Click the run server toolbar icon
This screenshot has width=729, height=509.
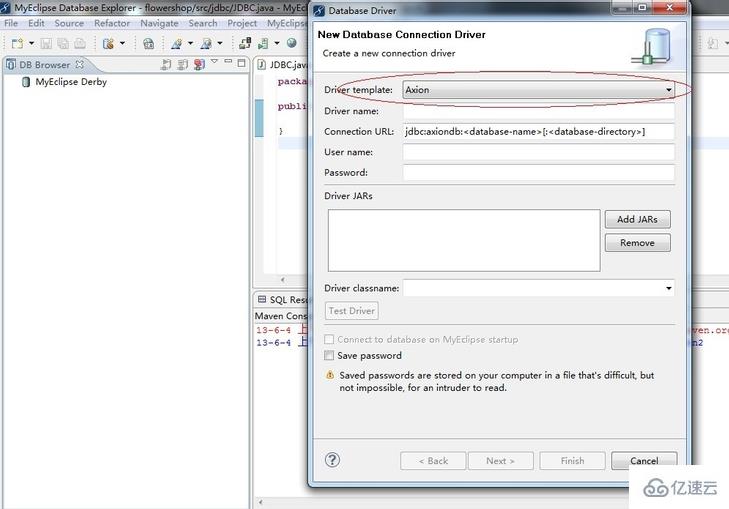coord(263,44)
